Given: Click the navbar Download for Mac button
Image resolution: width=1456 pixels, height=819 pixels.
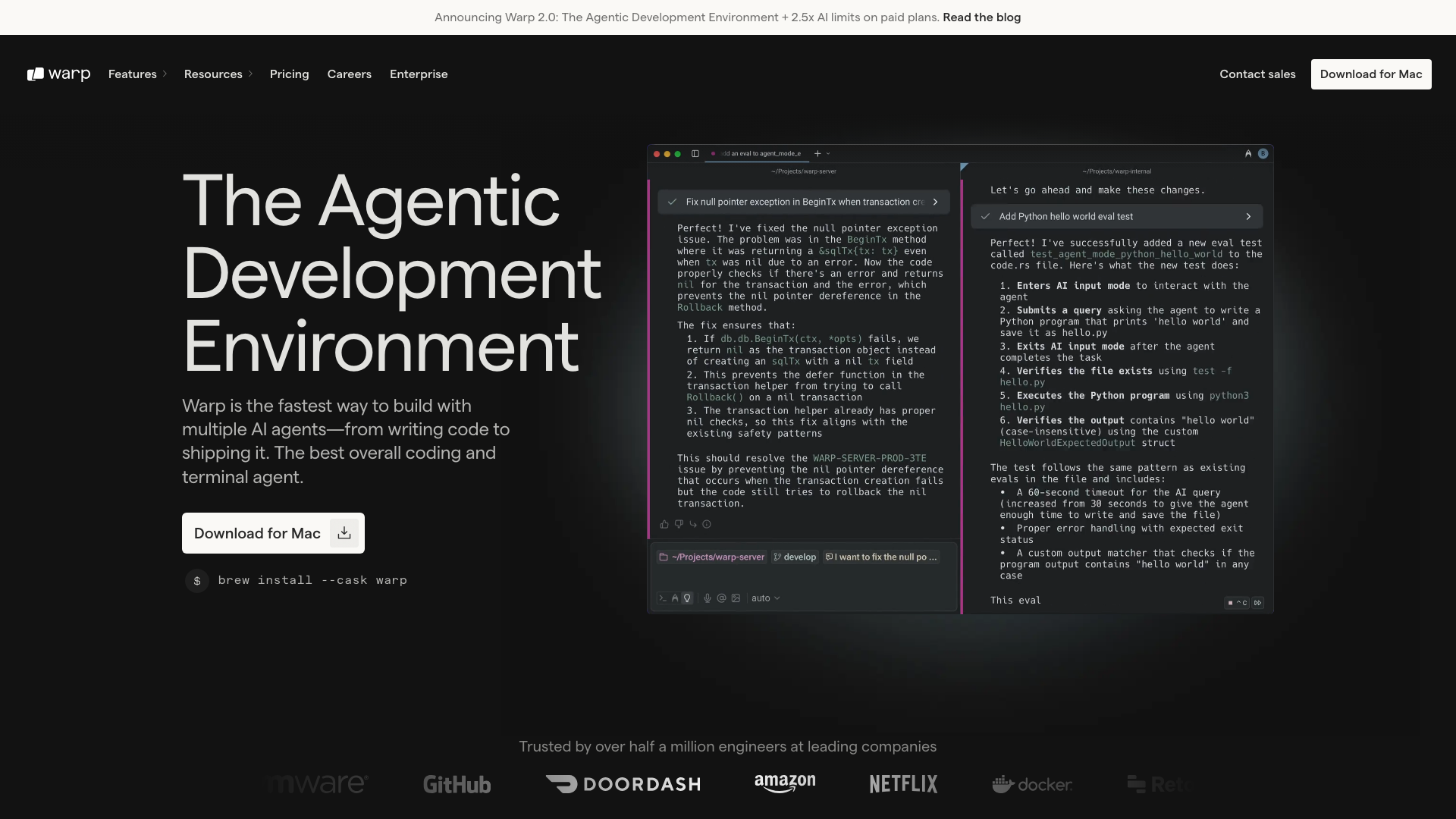Looking at the screenshot, I should [1371, 74].
